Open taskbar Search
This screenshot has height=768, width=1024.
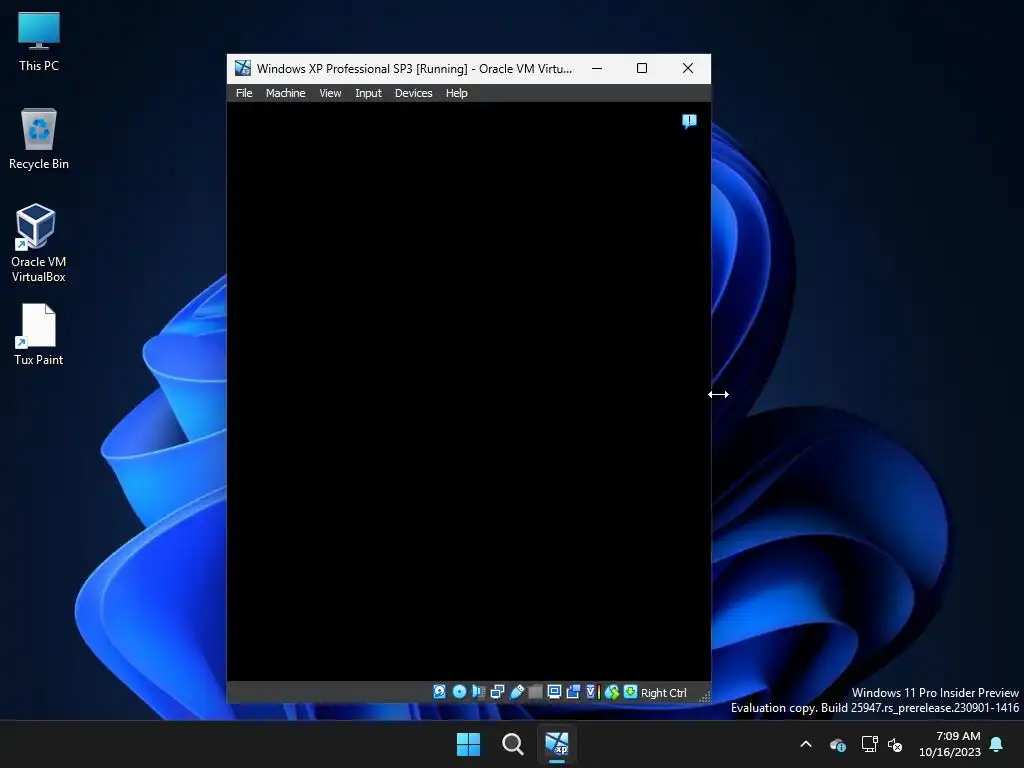513,744
